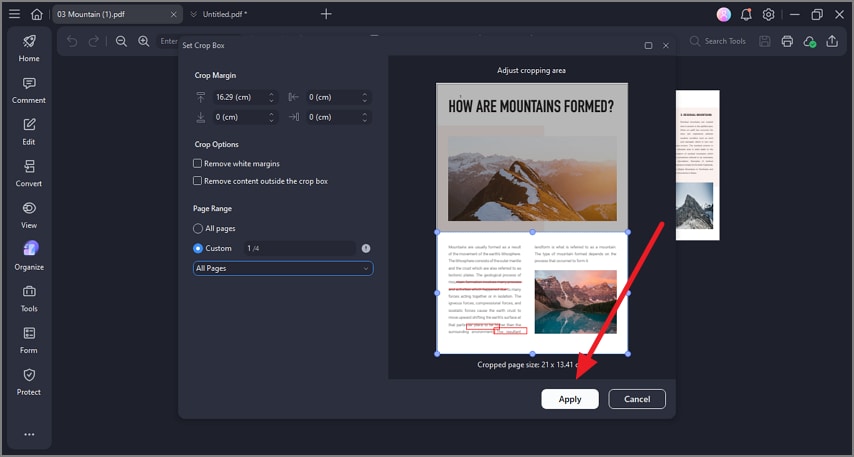854x457 pixels.
Task: Click the Search Tools field
Action: tap(719, 41)
